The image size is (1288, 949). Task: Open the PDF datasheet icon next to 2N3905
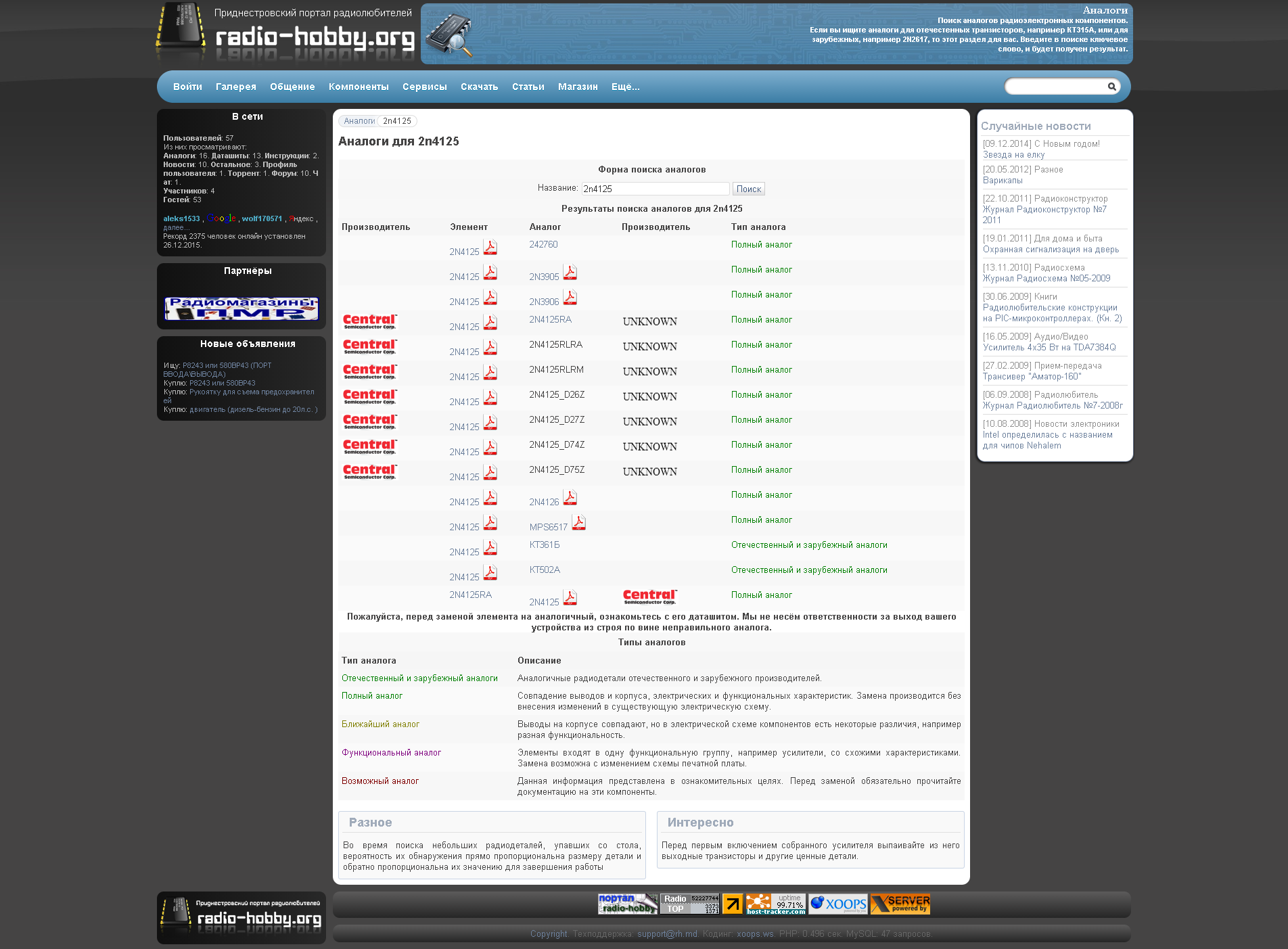pos(570,273)
